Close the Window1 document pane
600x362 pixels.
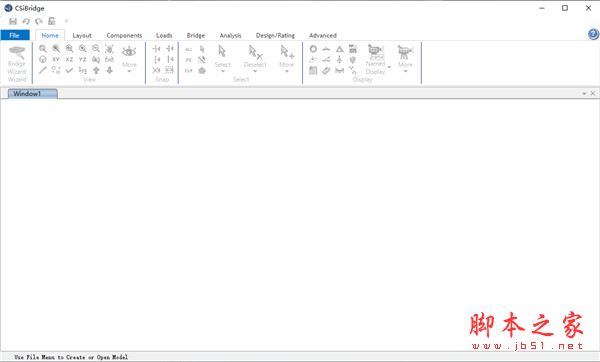click(x=593, y=93)
